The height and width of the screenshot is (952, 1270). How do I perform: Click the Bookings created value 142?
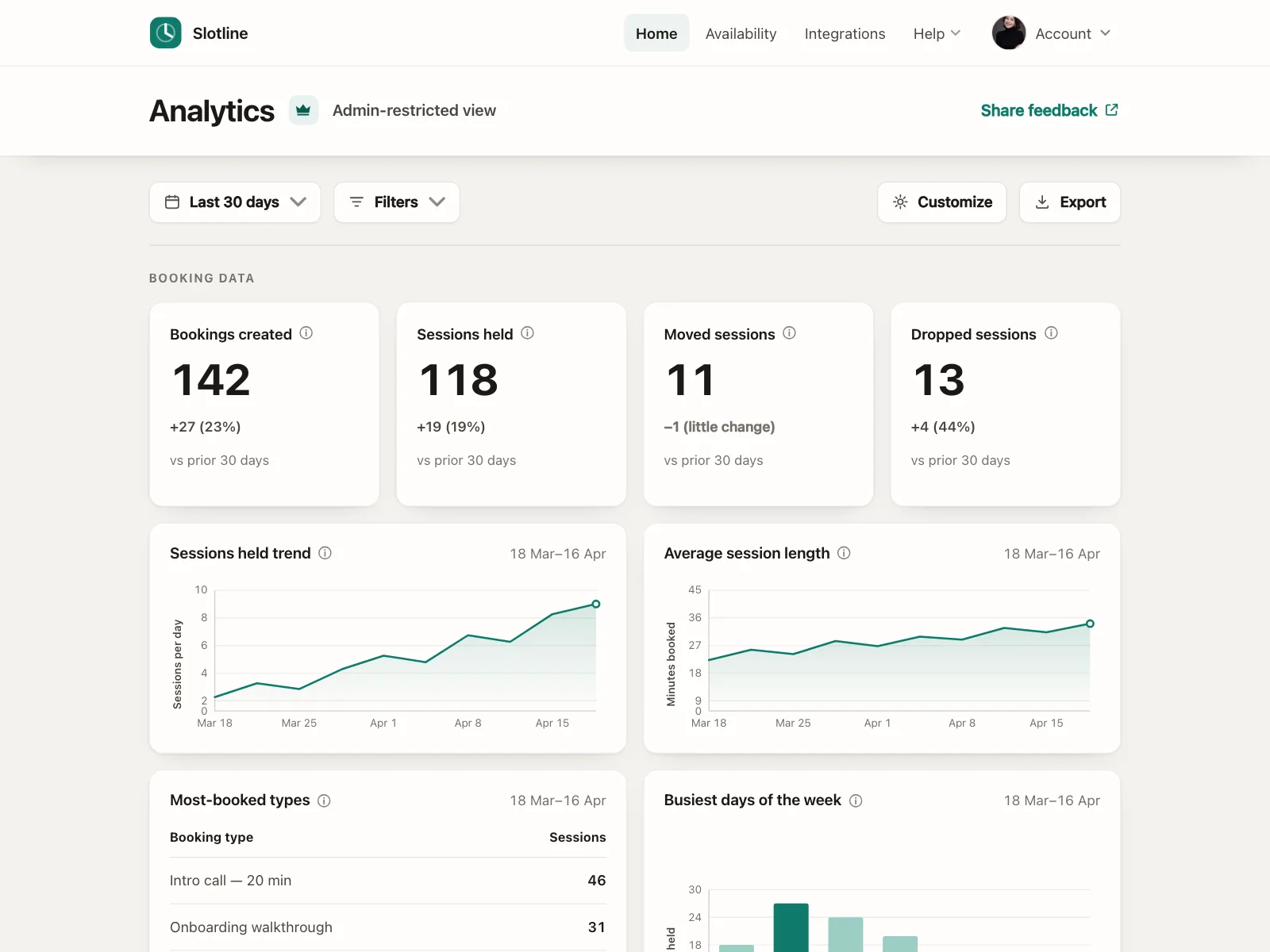[x=211, y=380]
